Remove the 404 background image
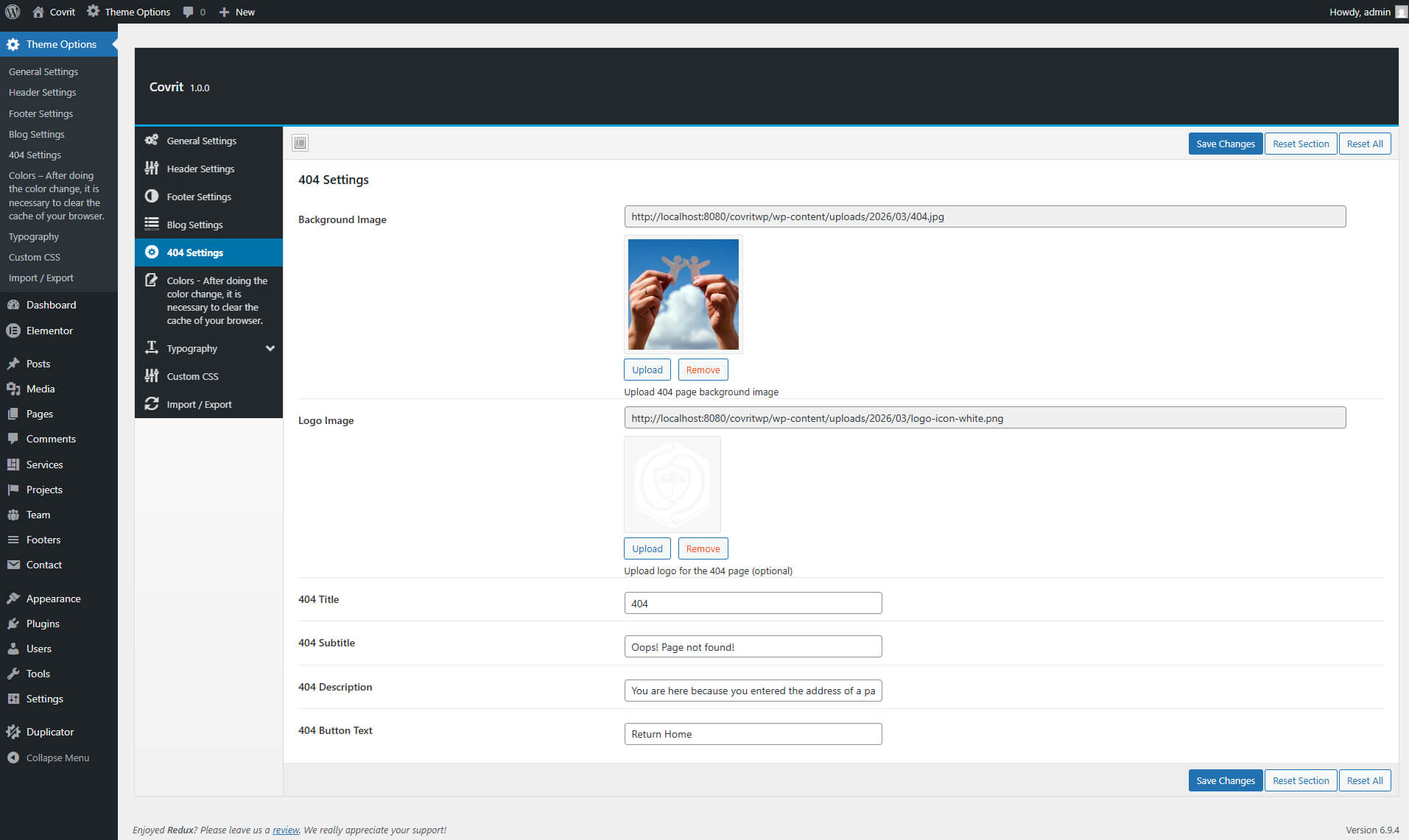 tap(703, 370)
